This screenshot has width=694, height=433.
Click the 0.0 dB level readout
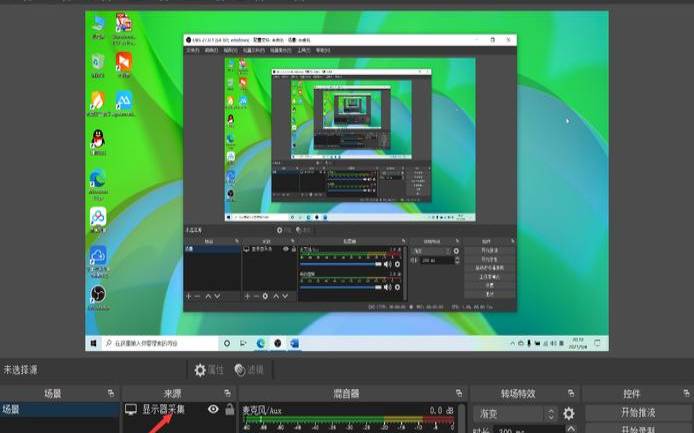point(441,410)
